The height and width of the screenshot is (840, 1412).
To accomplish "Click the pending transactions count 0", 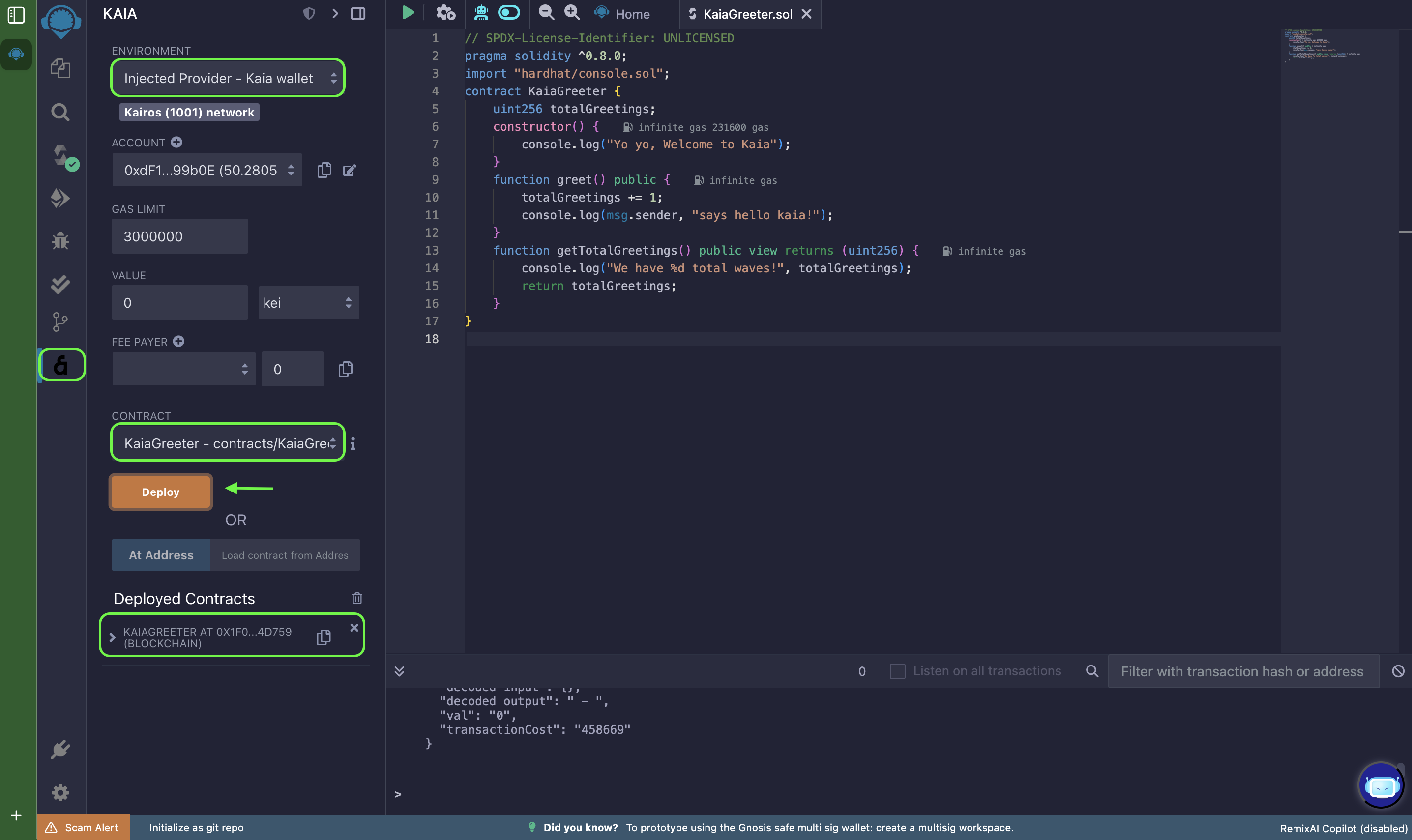I will tap(862, 671).
